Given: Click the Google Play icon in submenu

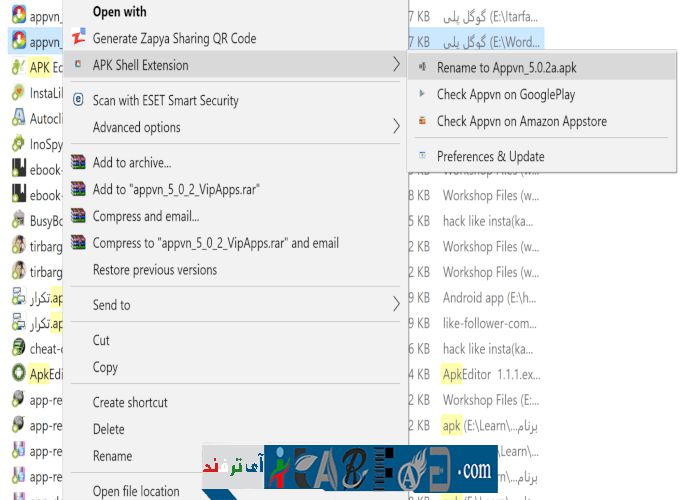Looking at the screenshot, I should pyautogui.click(x=423, y=94).
